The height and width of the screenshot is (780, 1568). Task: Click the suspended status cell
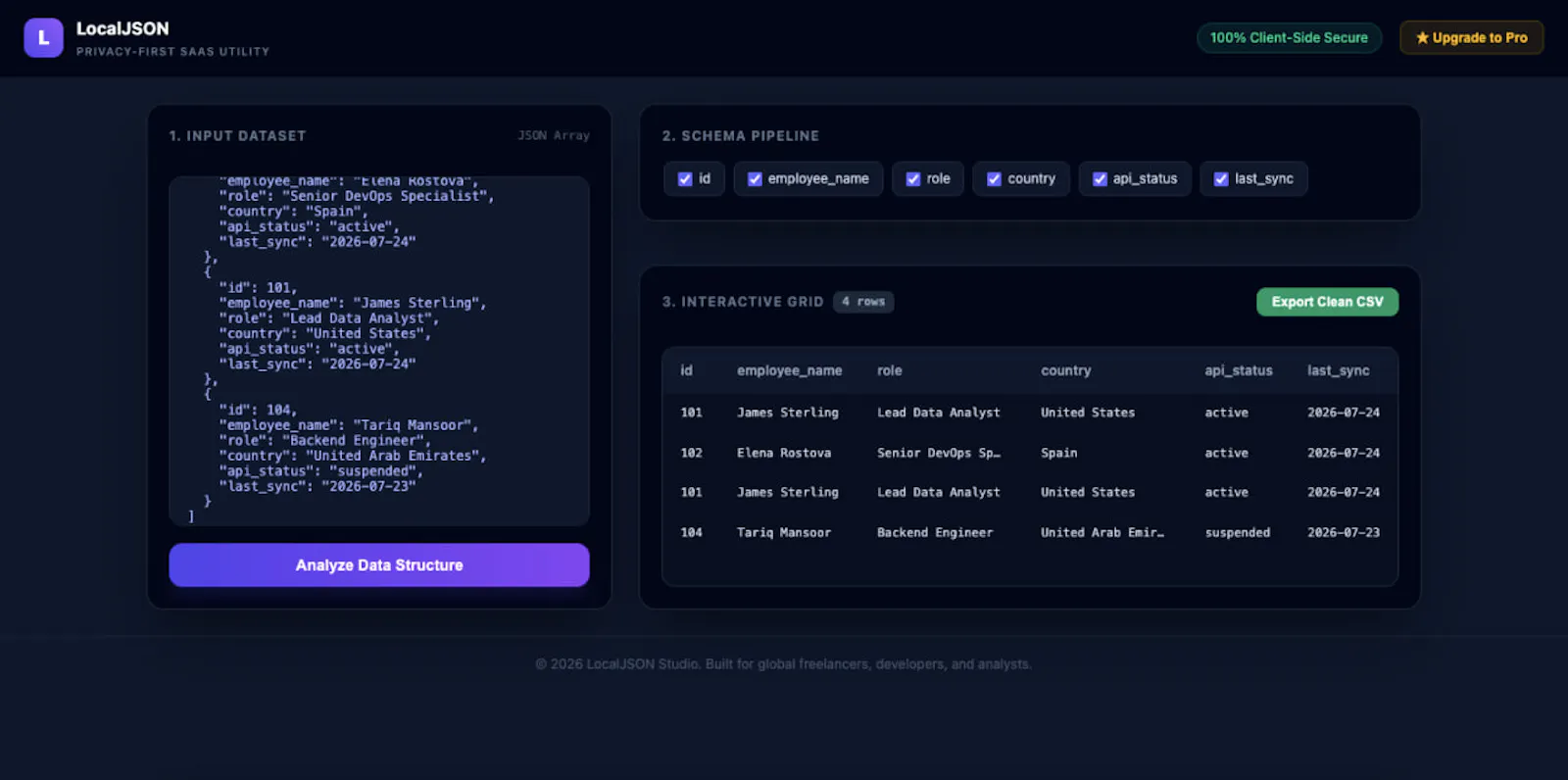pyautogui.click(x=1238, y=532)
